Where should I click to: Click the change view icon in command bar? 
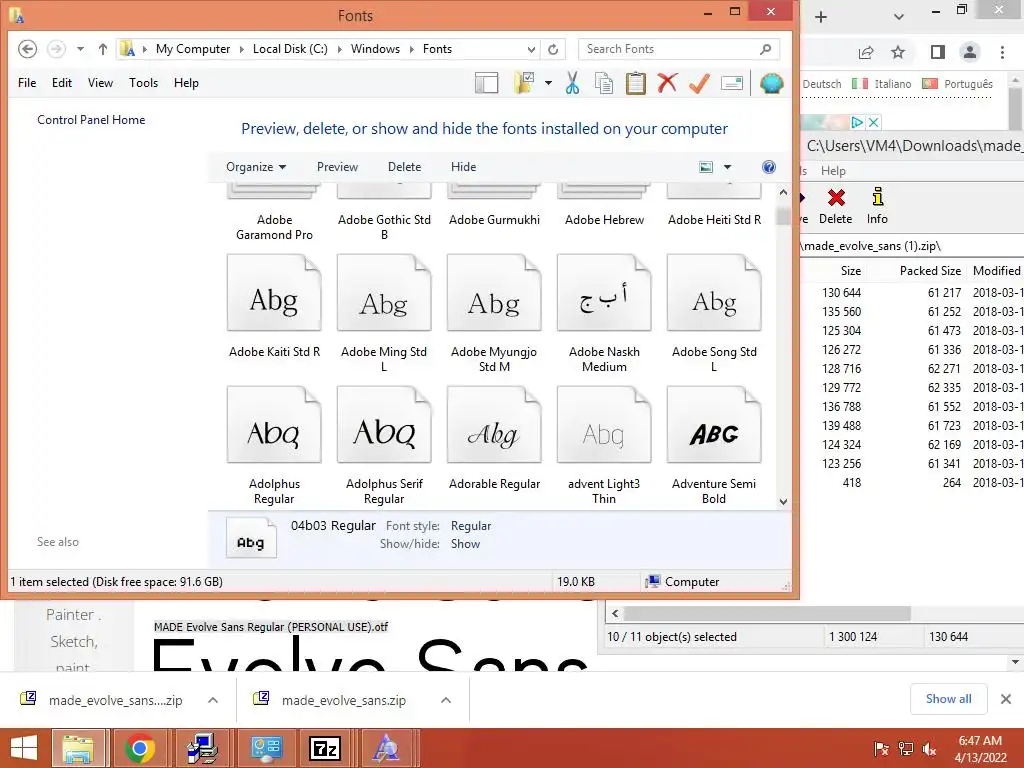click(x=706, y=167)
